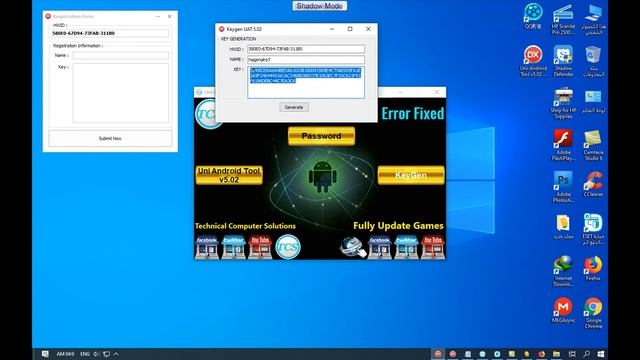Click the globe with mouse website icon
Image resolution: width=640 pixels, height=360 pixels.
pyautogui.click(x=353, y=247)
